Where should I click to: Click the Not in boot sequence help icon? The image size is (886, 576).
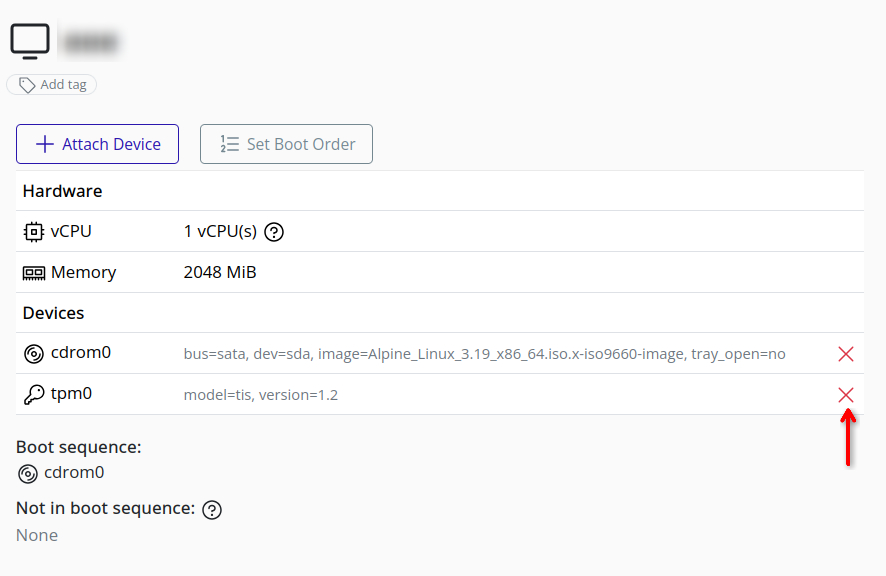tap(212, 510)
